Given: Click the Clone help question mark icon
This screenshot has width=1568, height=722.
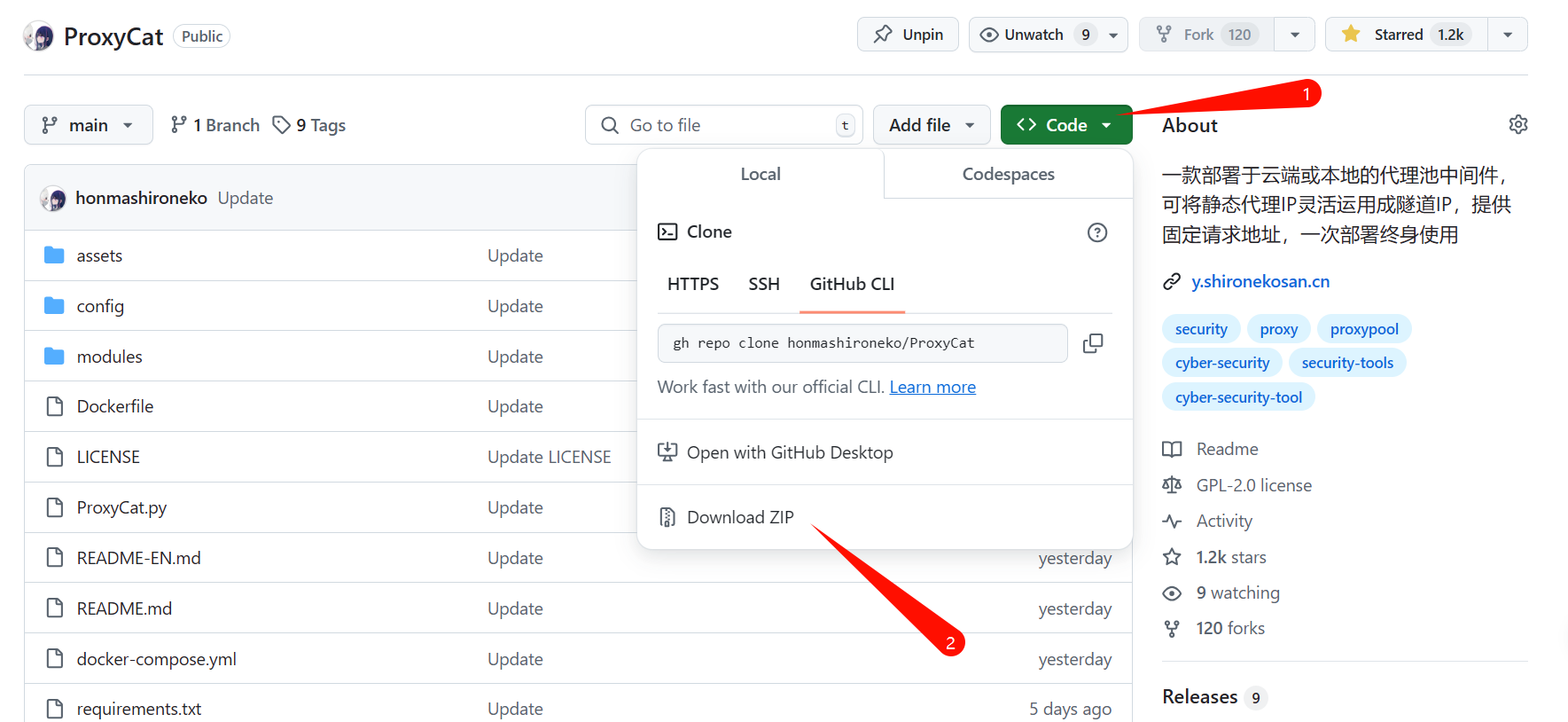Looking at the screenshot, I should pyautogui.click(x=1096, y=232).
